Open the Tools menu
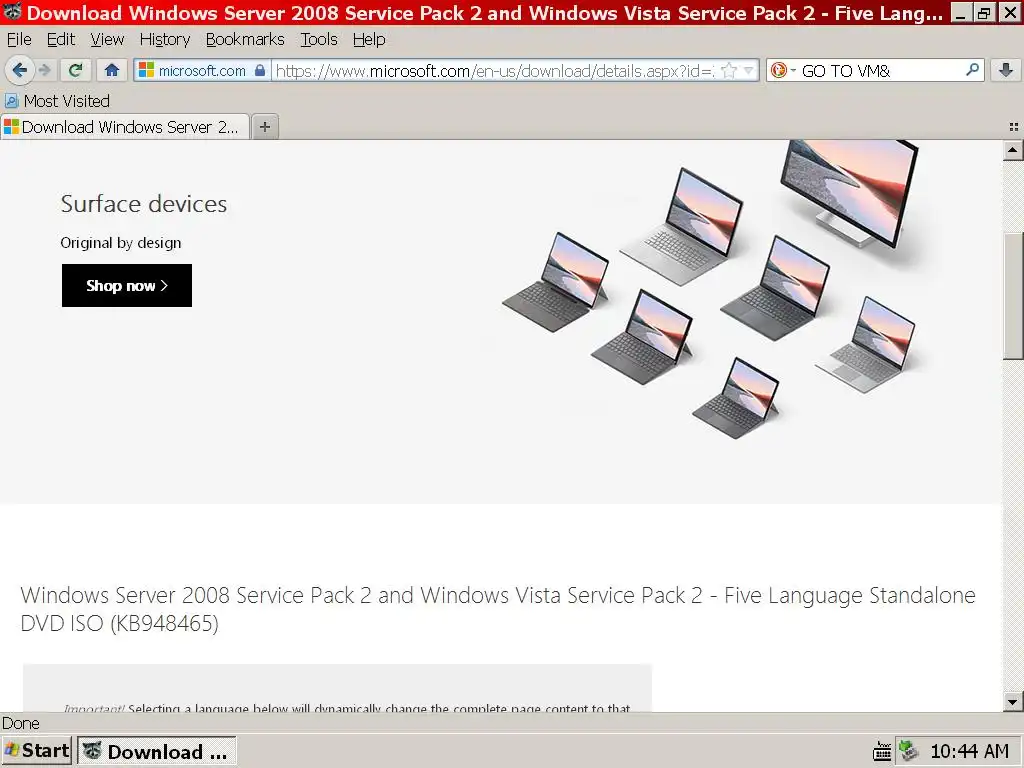The image size is (1024, 768). (x=319, y=39)
